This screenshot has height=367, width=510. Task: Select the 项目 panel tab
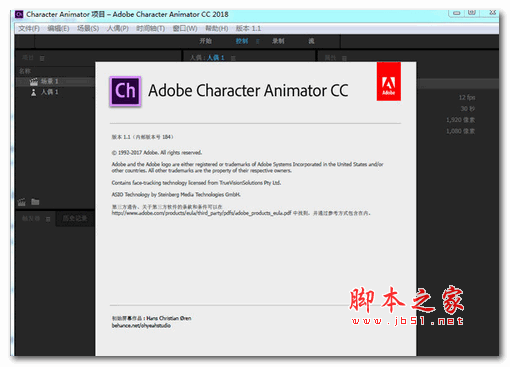coord(28,58)
